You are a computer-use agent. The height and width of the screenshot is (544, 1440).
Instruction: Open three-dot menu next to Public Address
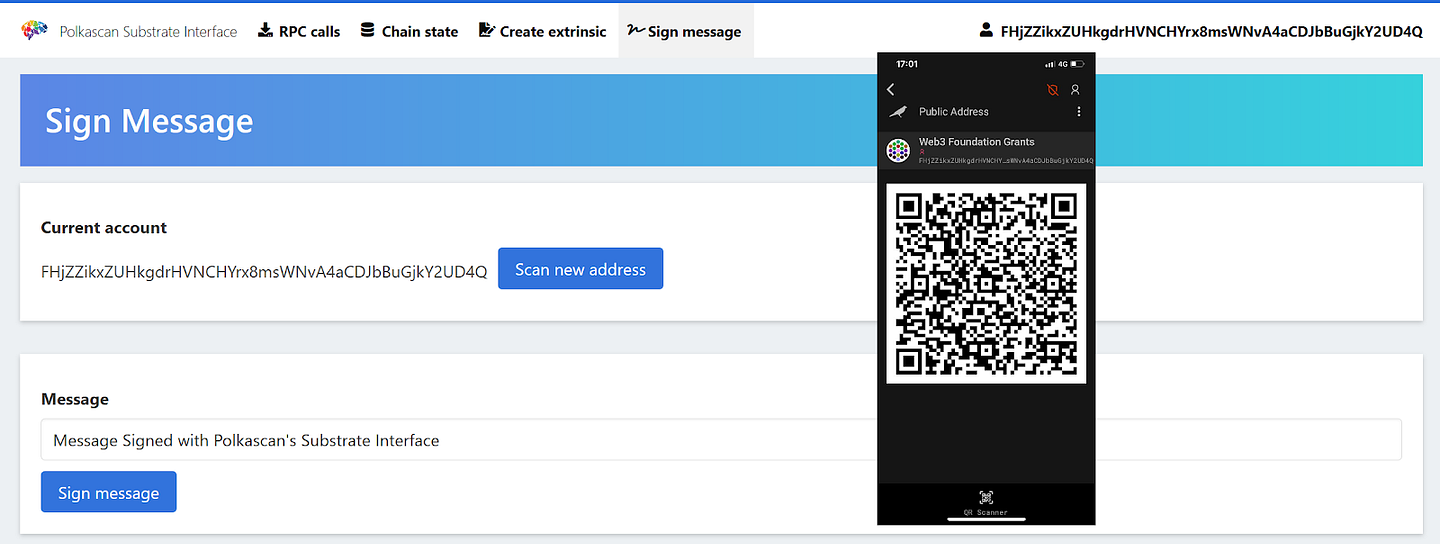[x=1078, y=112]
